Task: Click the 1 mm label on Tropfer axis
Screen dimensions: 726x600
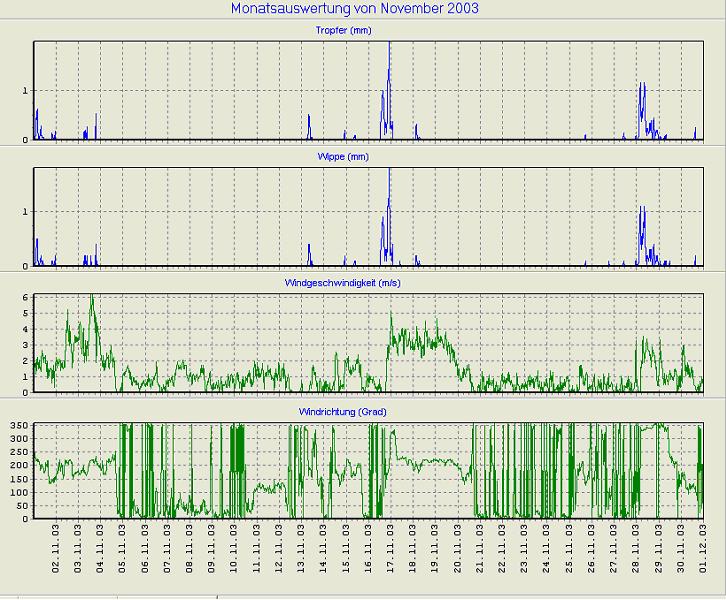Action: [25, 91]
